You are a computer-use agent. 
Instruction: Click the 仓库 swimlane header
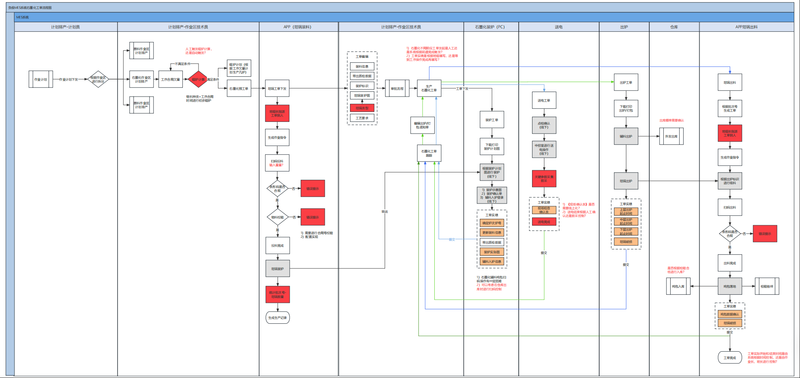[674, 27]
